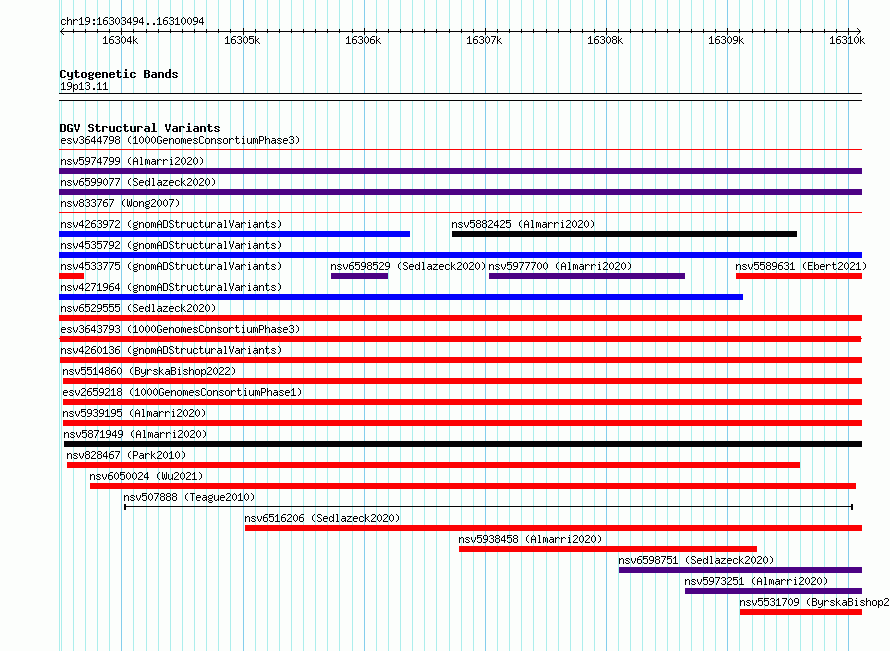Screen dimensions: 890x651
Task: Click the short red nsv4533775 variant bar
Action: (x=72, y=276)
